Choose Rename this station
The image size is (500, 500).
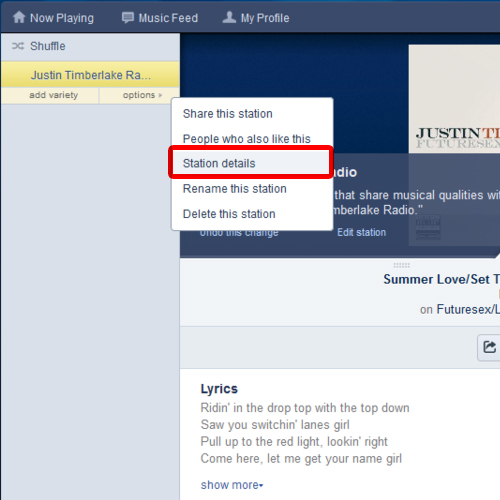(x=235, y=189)
